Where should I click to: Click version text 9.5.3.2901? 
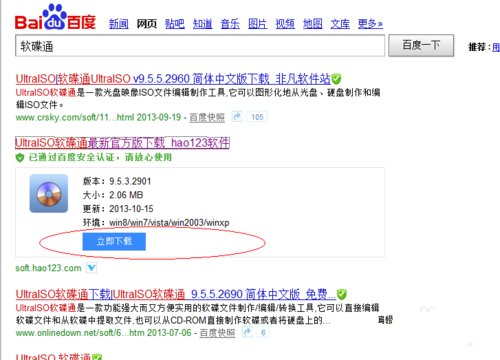pyautogui.click(x=130, y=181)
